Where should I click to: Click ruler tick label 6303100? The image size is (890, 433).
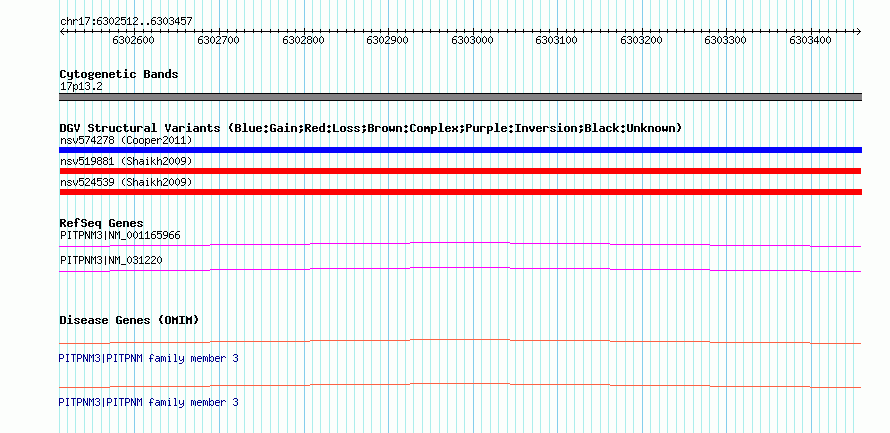(556, 40)
